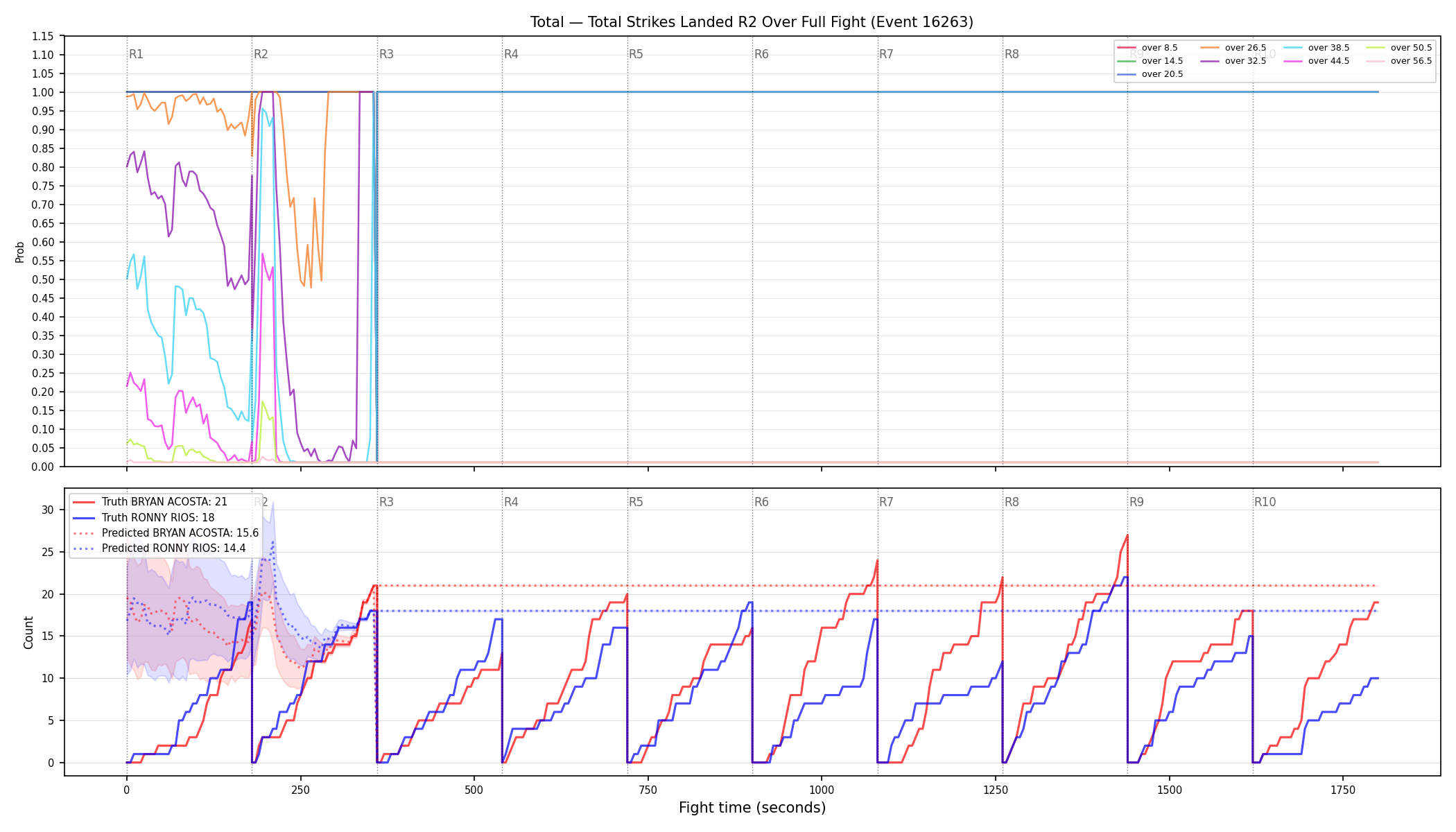This screenshot has height=832, width=1456.
Task: Click the 25 tick on the Count axis
Action: 48,552
